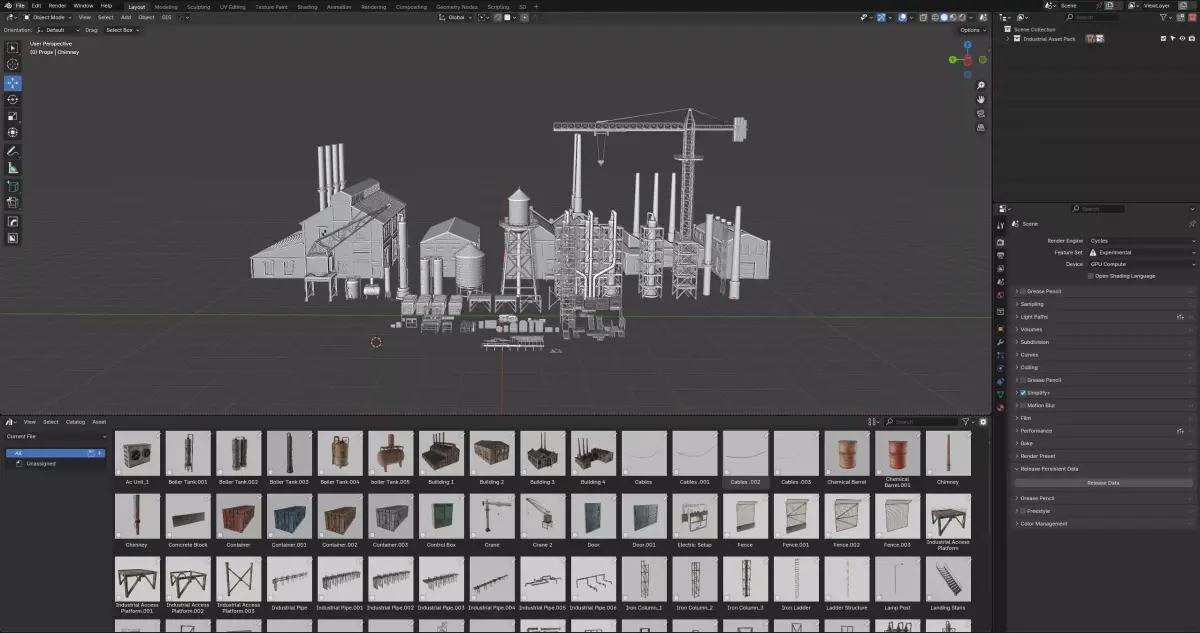
Task: Toggle camera view icon in viewport
Action: (x=981, y=113)
